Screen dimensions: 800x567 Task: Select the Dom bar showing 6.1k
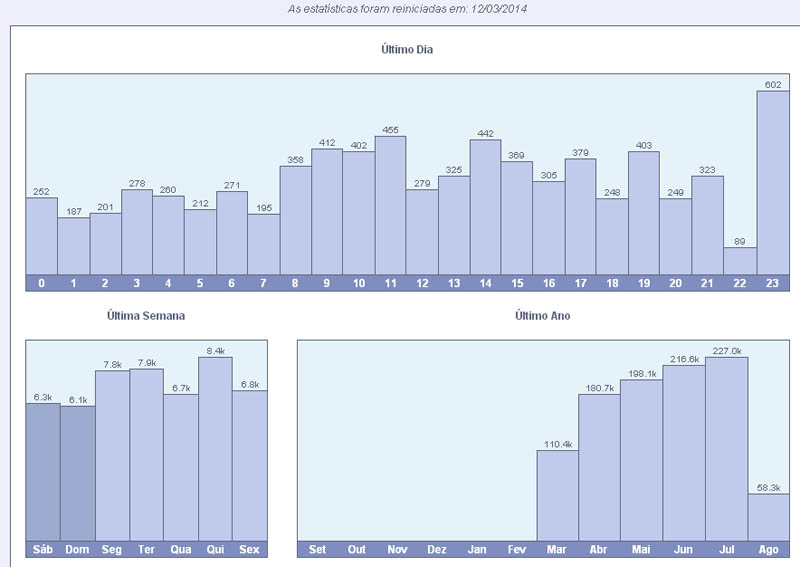point(78,474)
